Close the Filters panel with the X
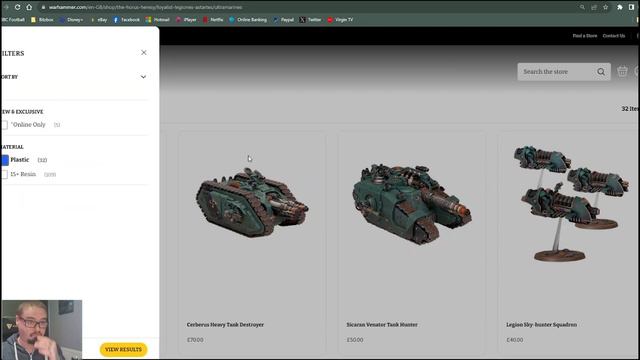Viewport: 640px width, 360px height. pos(144,52)
